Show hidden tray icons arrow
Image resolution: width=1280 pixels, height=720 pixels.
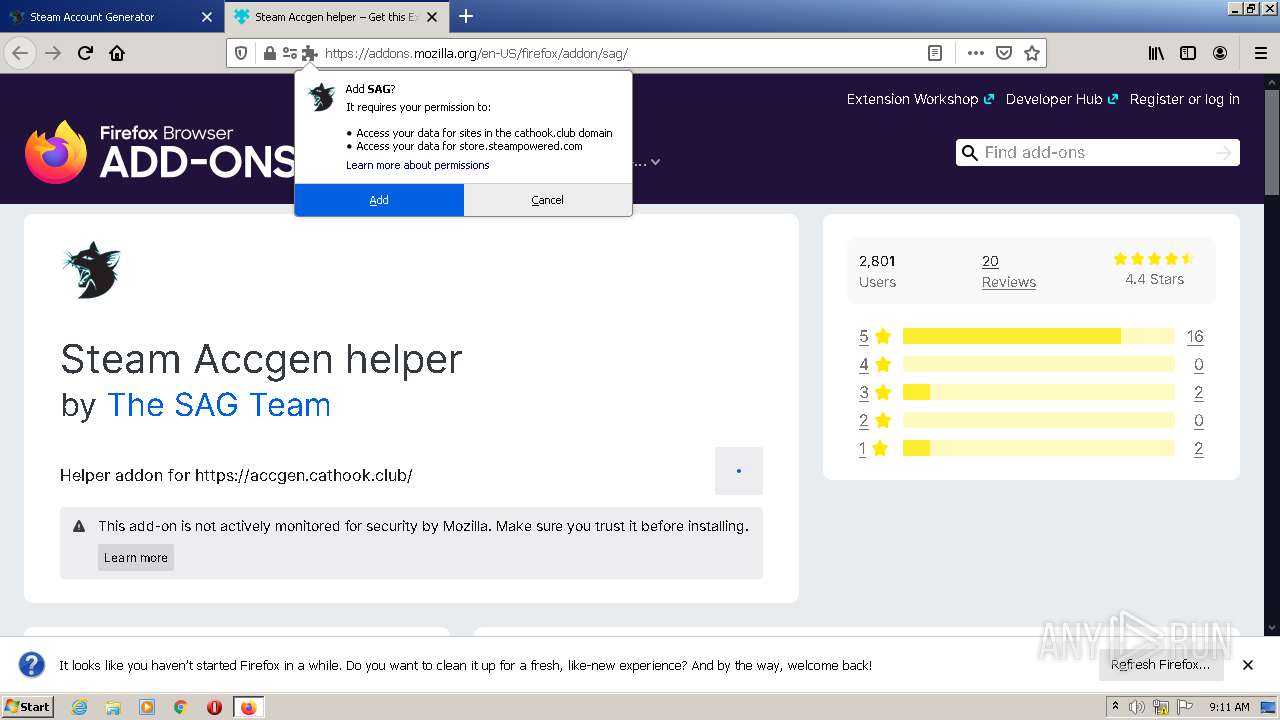[1115, 707]
